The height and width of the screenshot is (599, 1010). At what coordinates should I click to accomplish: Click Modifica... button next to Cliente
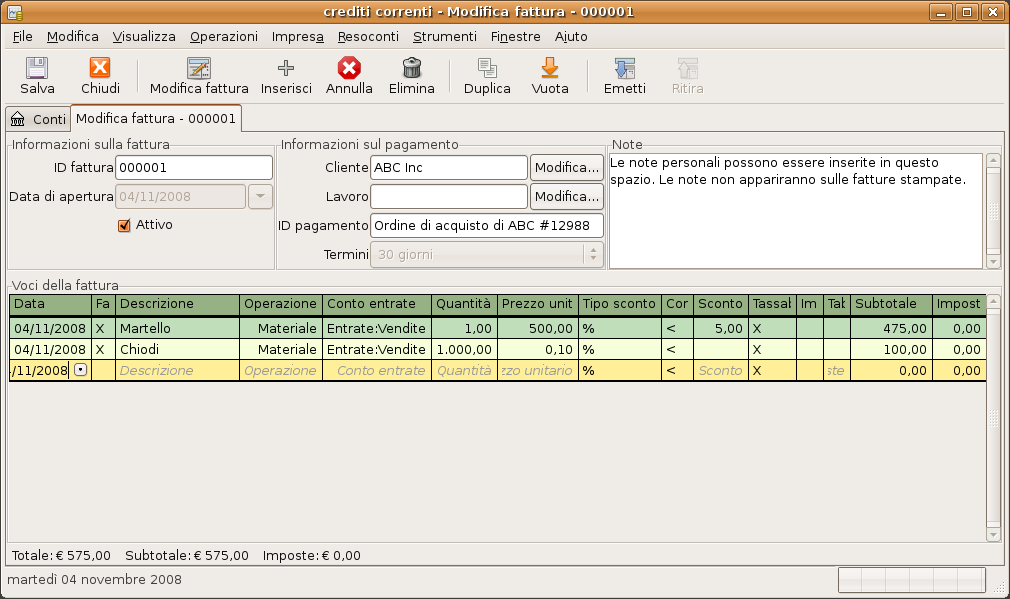tap(567, 167)
